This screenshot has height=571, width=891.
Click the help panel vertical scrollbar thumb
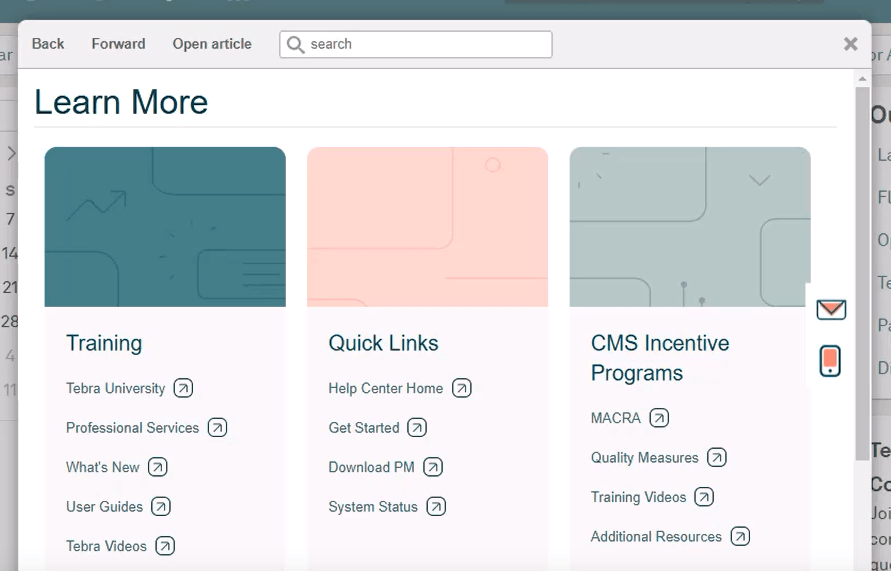coord(862,273)
